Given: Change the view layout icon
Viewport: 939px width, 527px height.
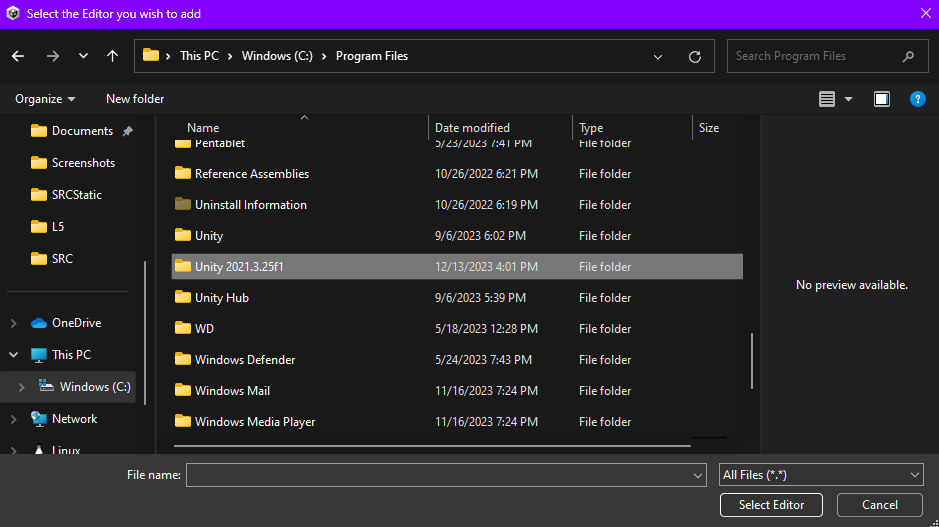Looking at the screenshot, I should 826,99.
